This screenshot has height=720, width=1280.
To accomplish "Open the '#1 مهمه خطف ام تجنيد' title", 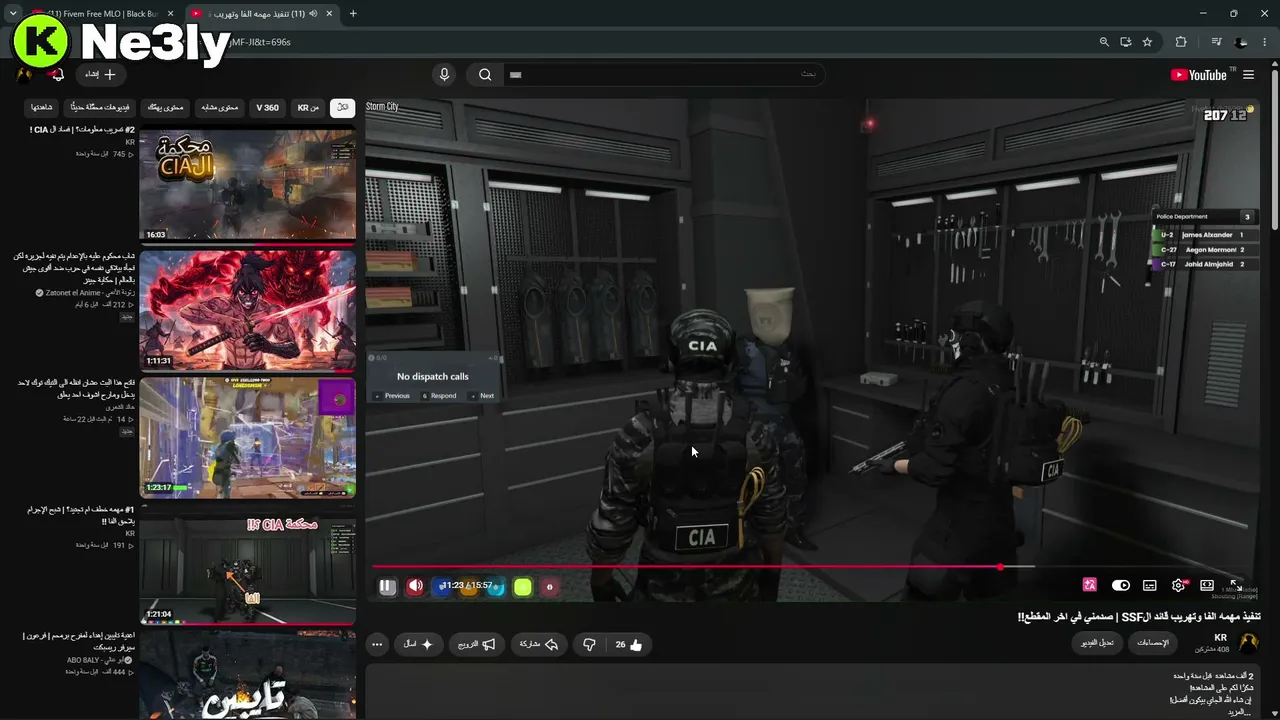I will click(x=80, y=515).
